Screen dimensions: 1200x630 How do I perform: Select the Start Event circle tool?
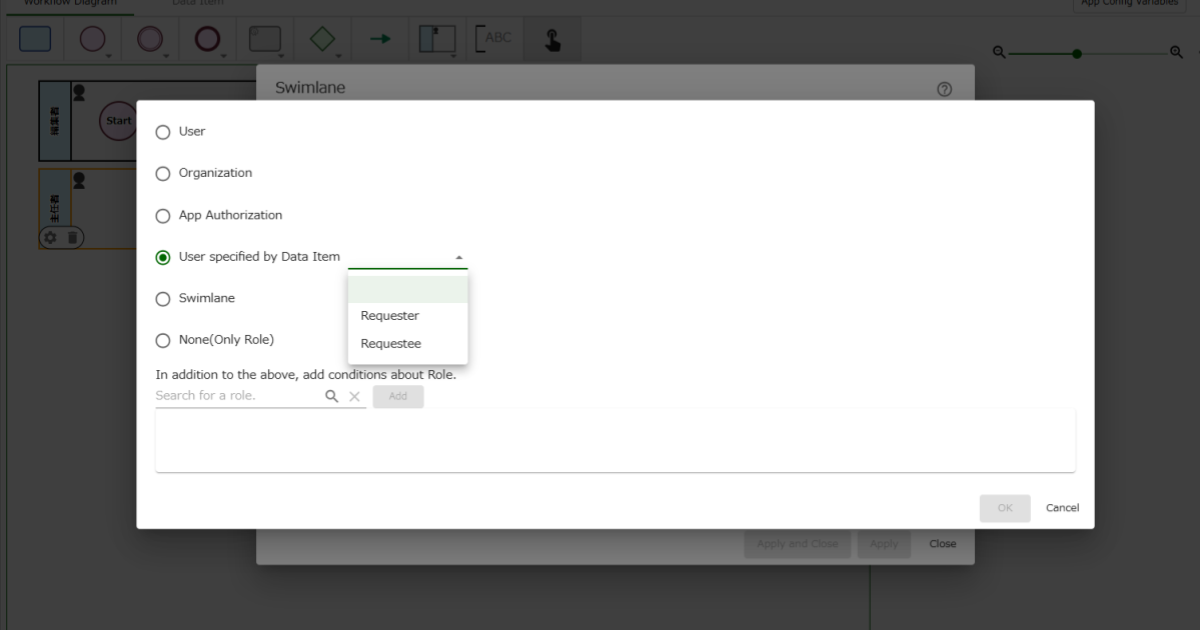tap(92, 39)
